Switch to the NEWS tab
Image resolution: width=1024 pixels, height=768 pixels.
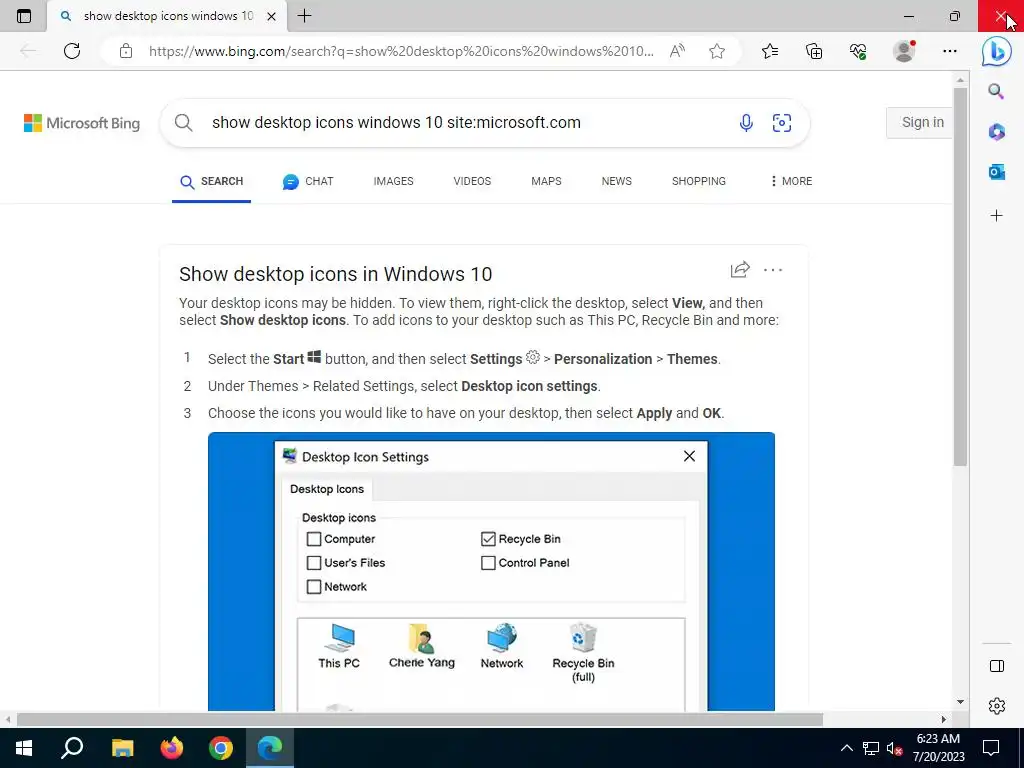pyautogui.click(x=616, y=182)
